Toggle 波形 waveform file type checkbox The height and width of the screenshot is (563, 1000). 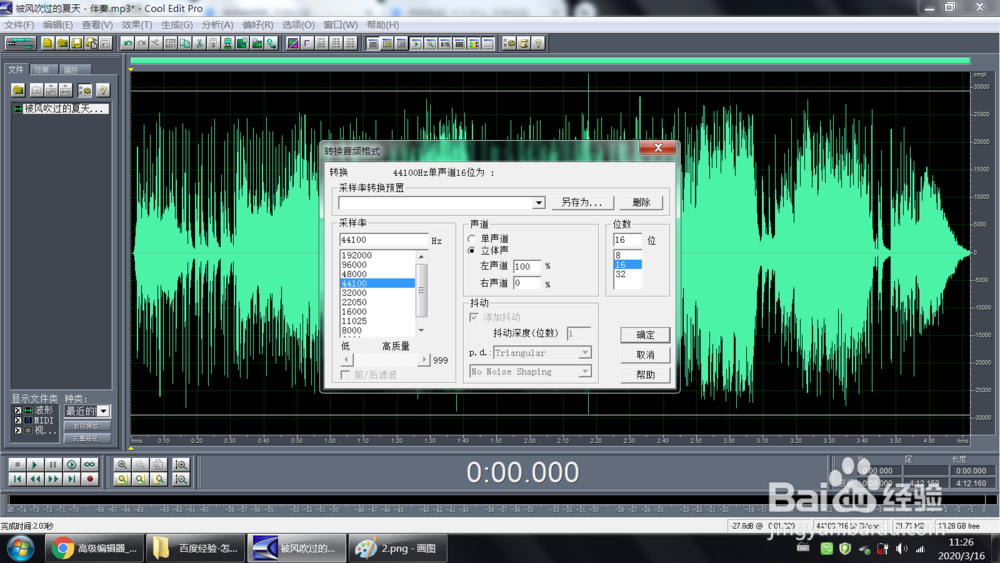18,411
